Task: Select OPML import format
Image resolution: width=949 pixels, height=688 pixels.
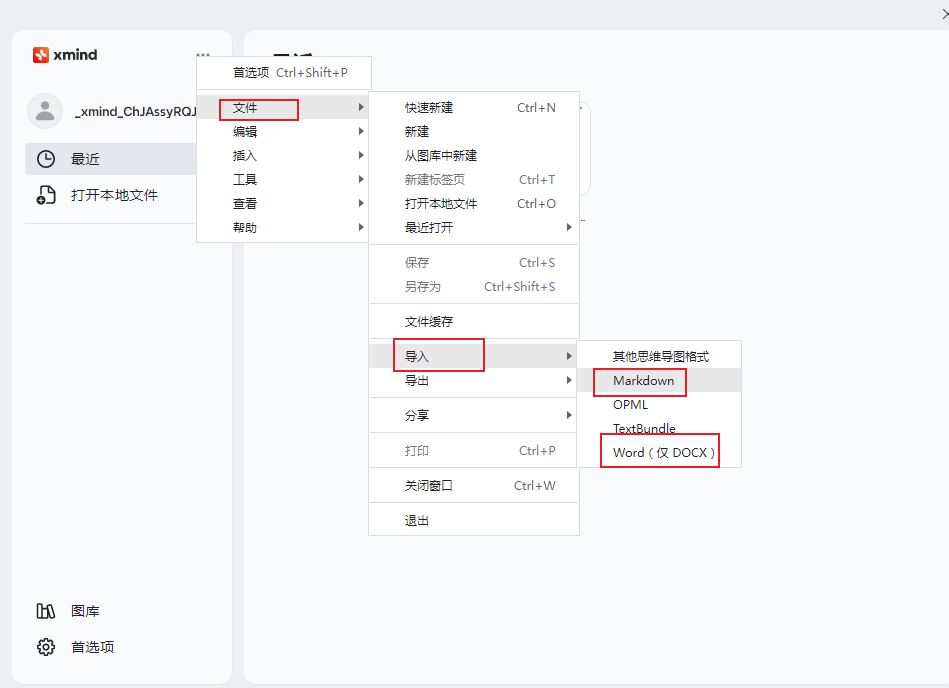Action: tap(630, 404)
